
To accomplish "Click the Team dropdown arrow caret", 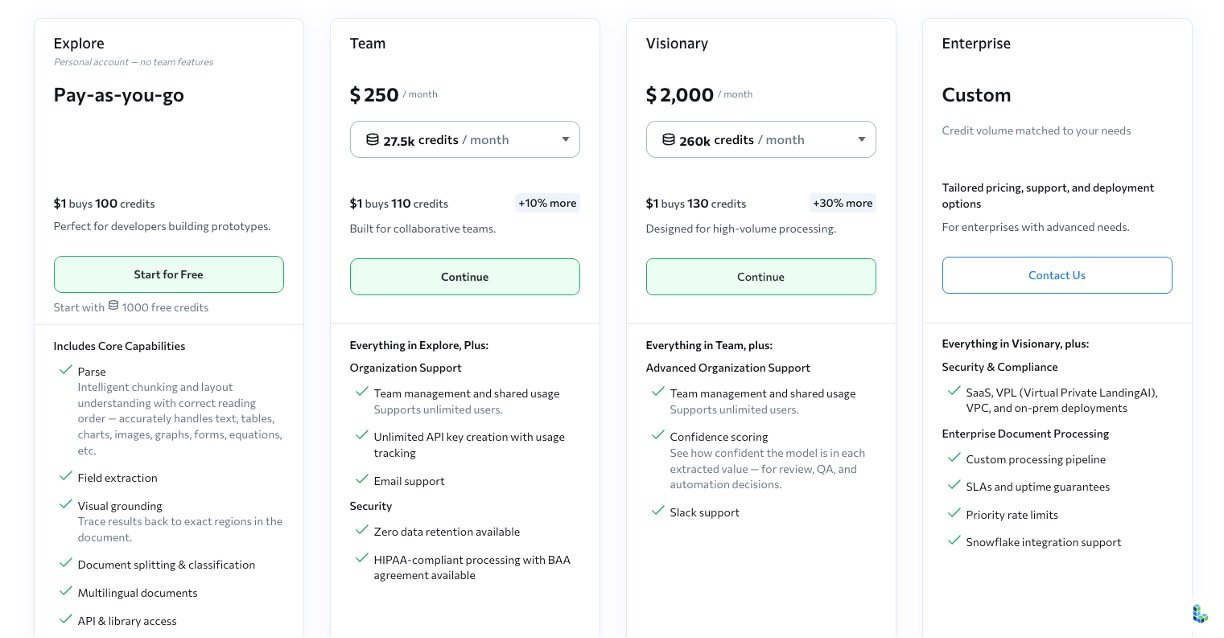I will pyautogui.click(x=565, y=140).
